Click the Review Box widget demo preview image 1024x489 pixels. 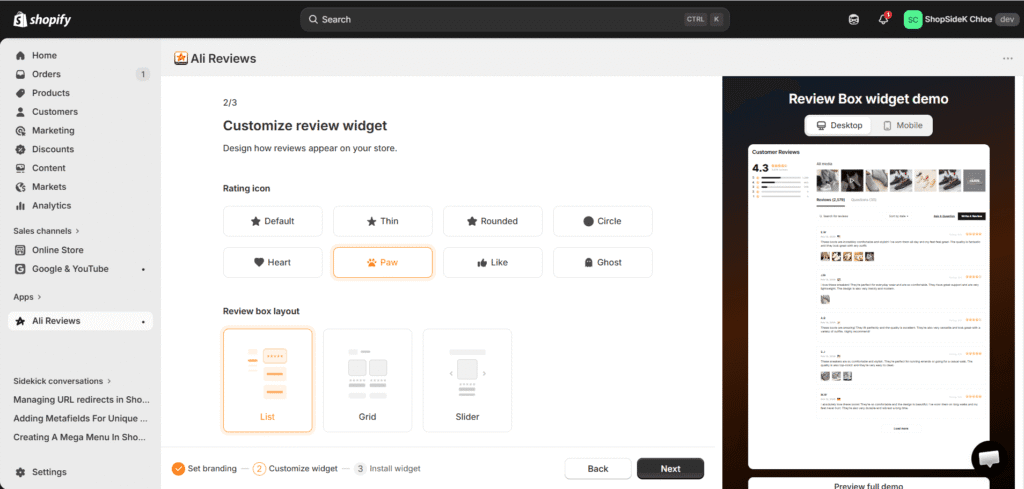869,306
